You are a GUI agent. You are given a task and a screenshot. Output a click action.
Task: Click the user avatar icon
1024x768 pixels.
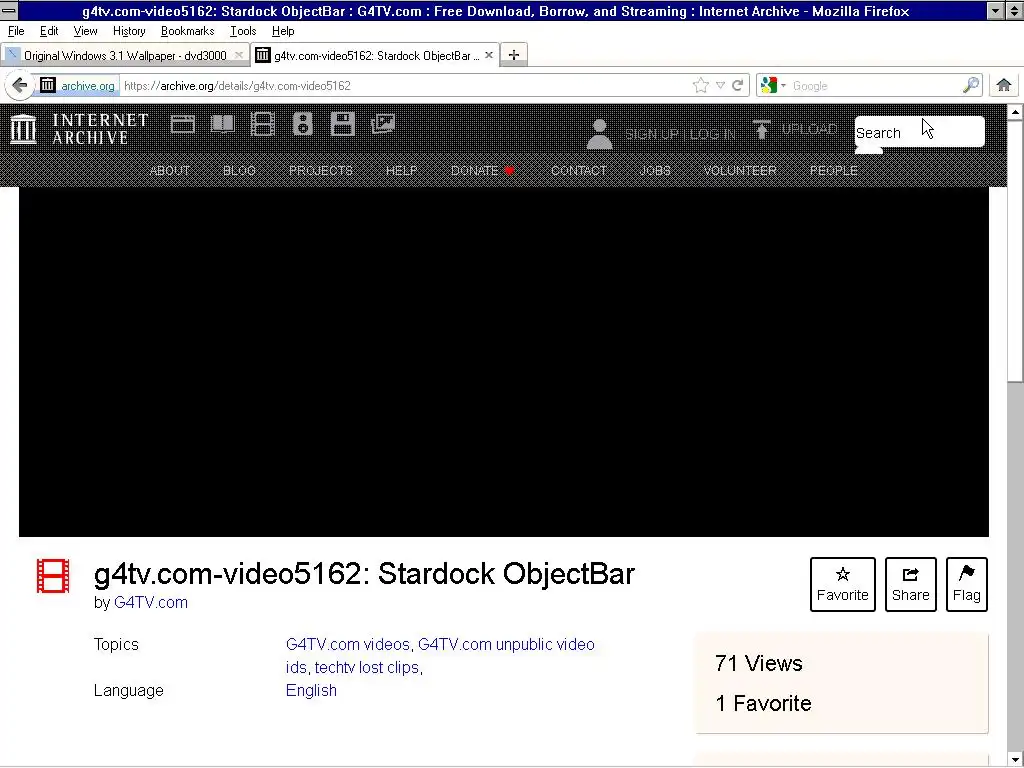coord(600,135)
